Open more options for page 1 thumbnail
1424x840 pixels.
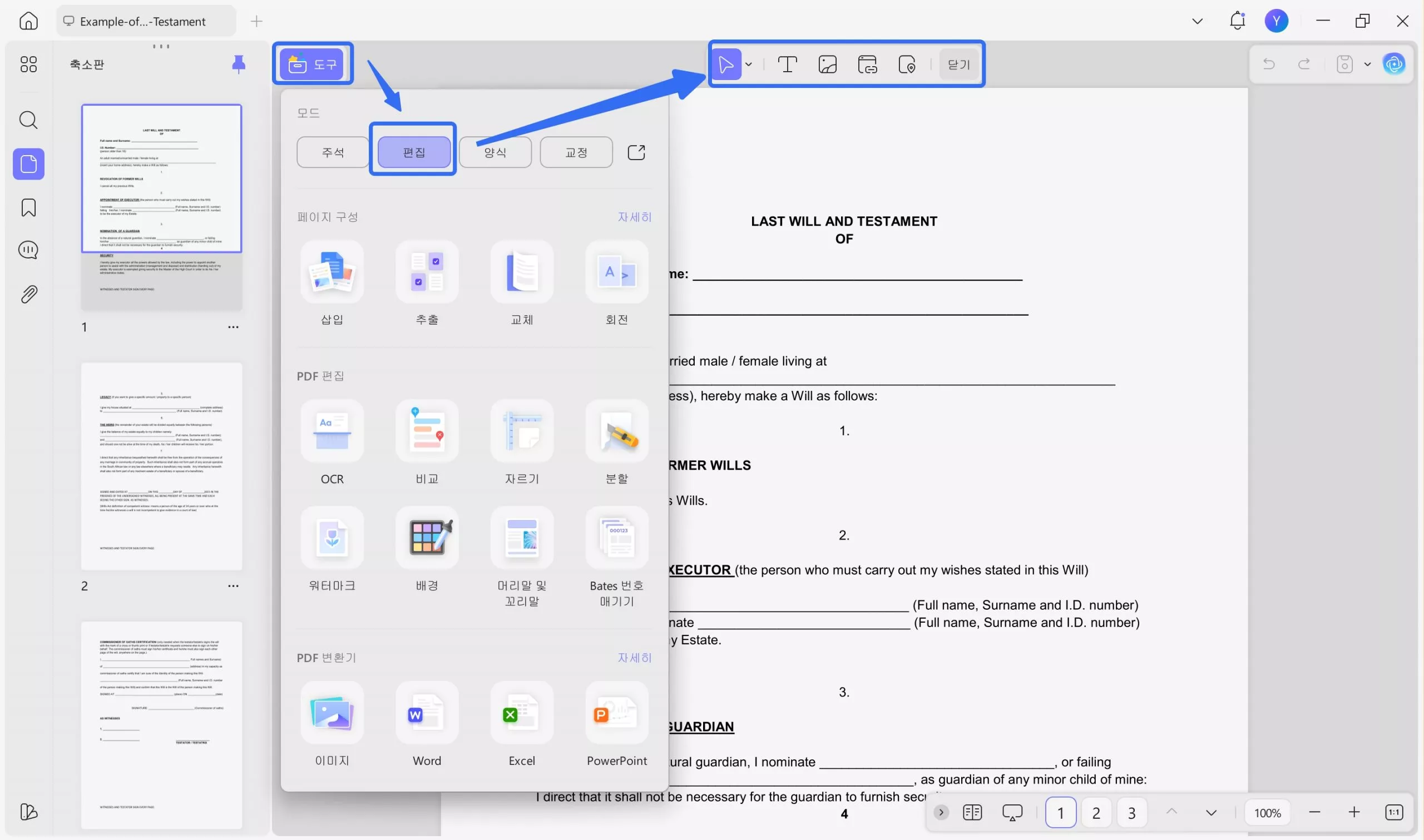click(233, 326)
